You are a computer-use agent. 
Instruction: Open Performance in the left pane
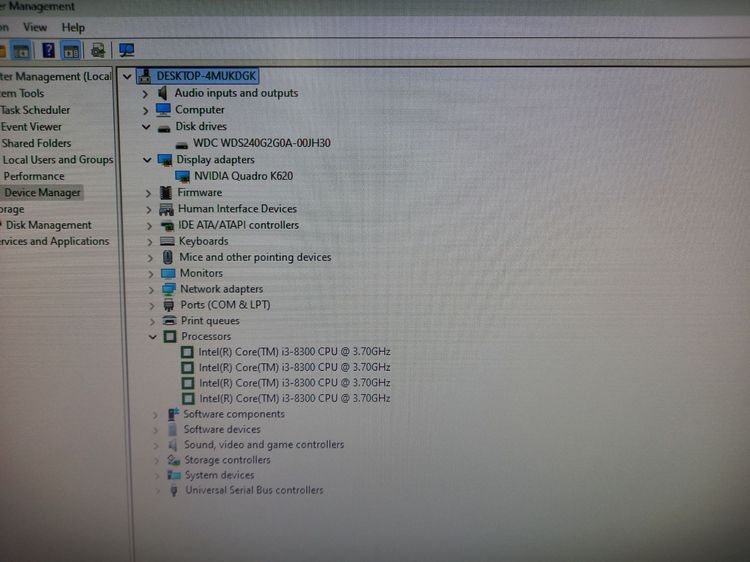point(34,176)
